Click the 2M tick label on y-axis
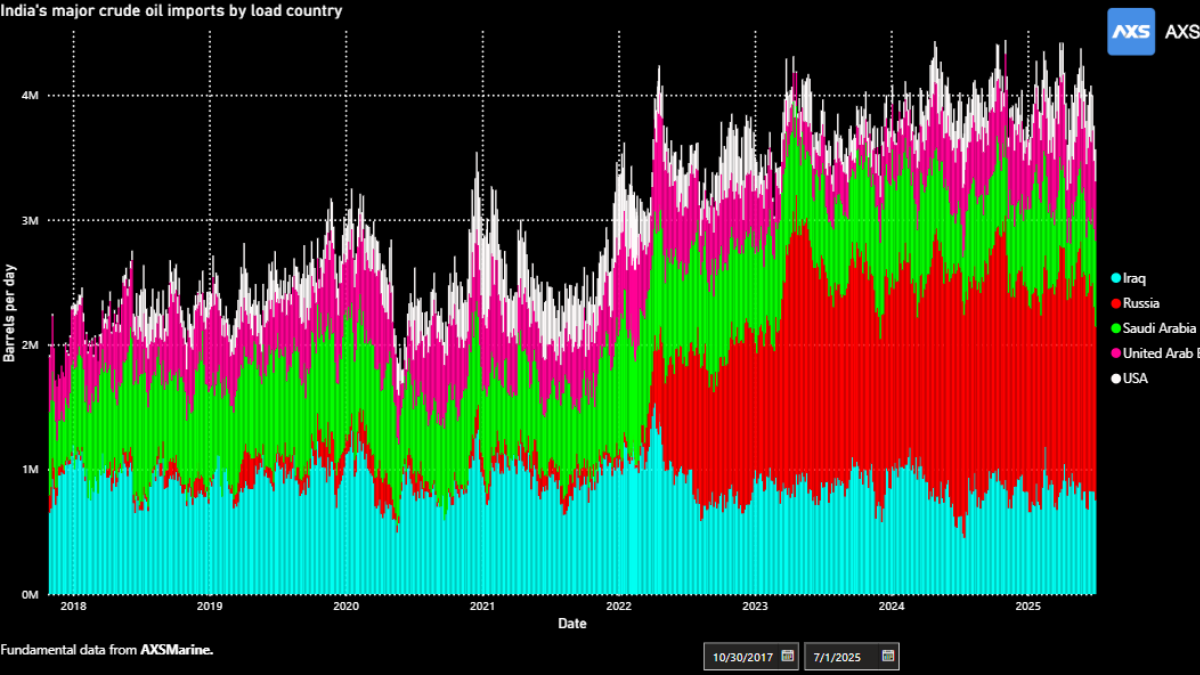 click(x=28, y=345)
